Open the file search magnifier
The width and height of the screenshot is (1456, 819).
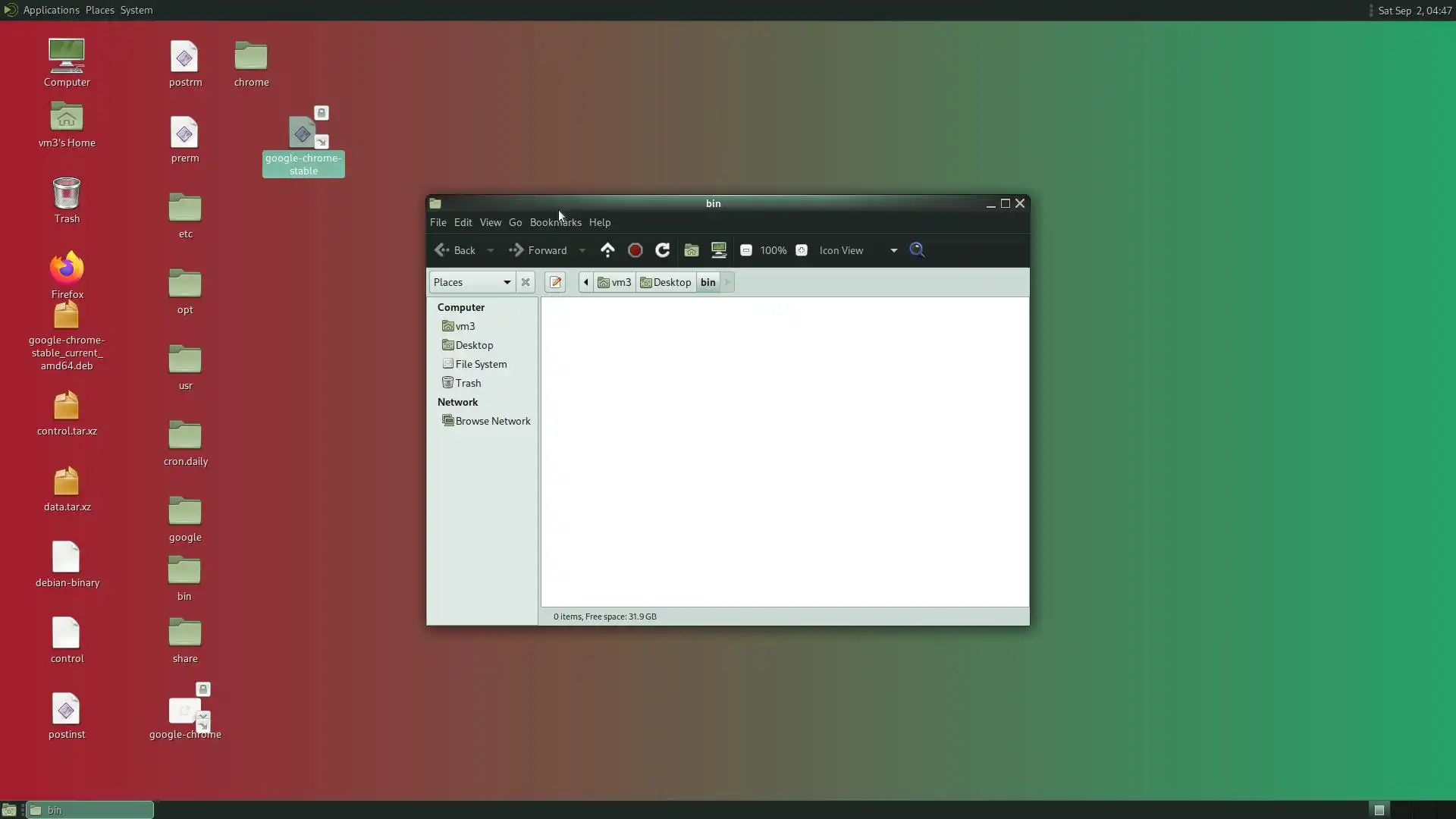(x=917, y=250)
